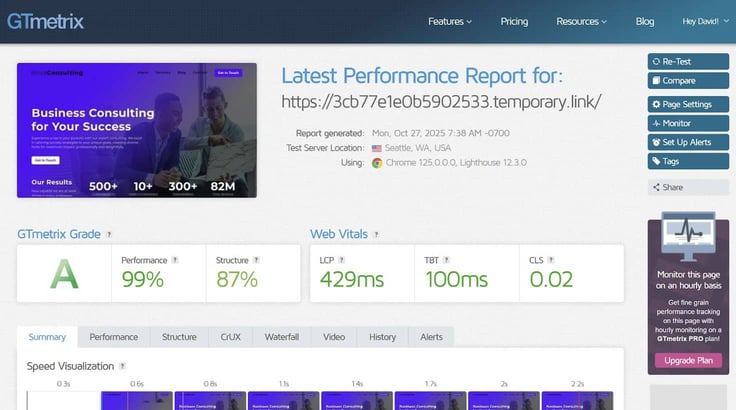The width and height of the screenshot is (736, 410).
Task: Click the Share button
Action: [688, 187]
